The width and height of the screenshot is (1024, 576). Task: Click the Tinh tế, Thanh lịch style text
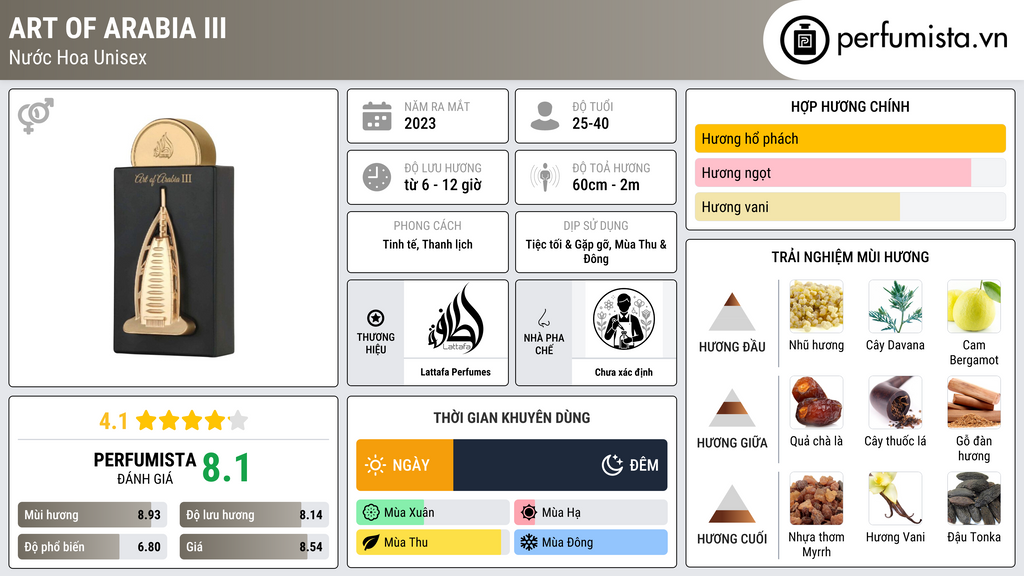(428, 244)
